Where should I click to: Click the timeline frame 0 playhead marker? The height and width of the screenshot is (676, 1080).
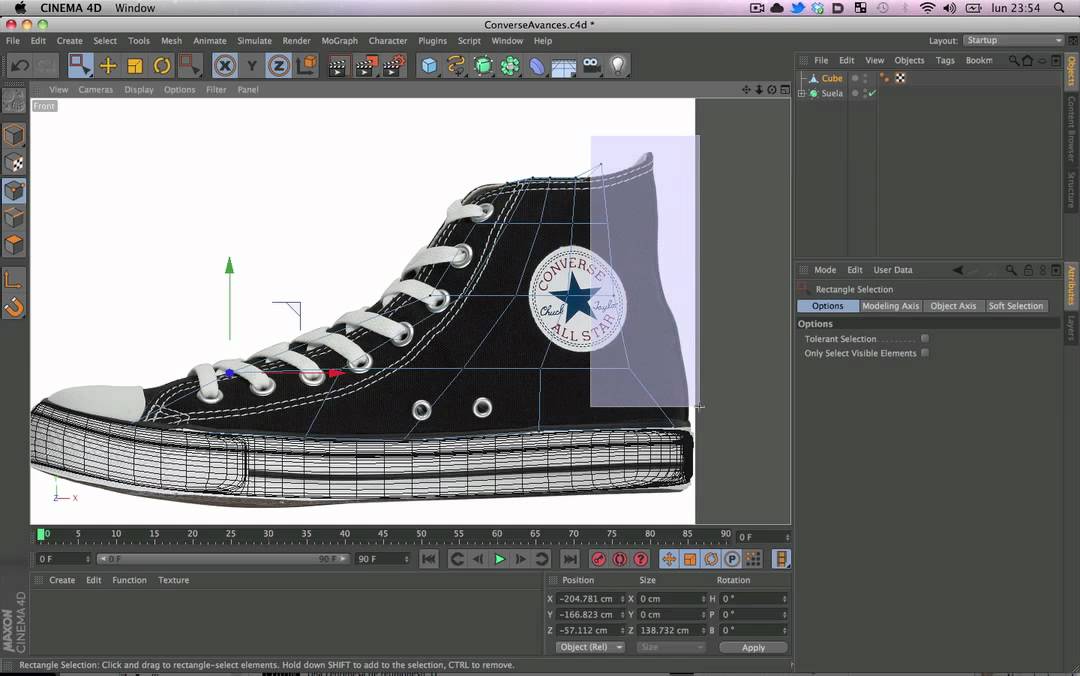(x=41, y=534)
